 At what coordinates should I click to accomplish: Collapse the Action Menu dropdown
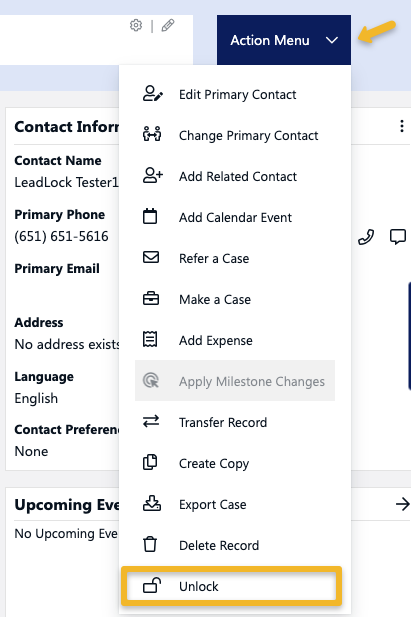284,40
